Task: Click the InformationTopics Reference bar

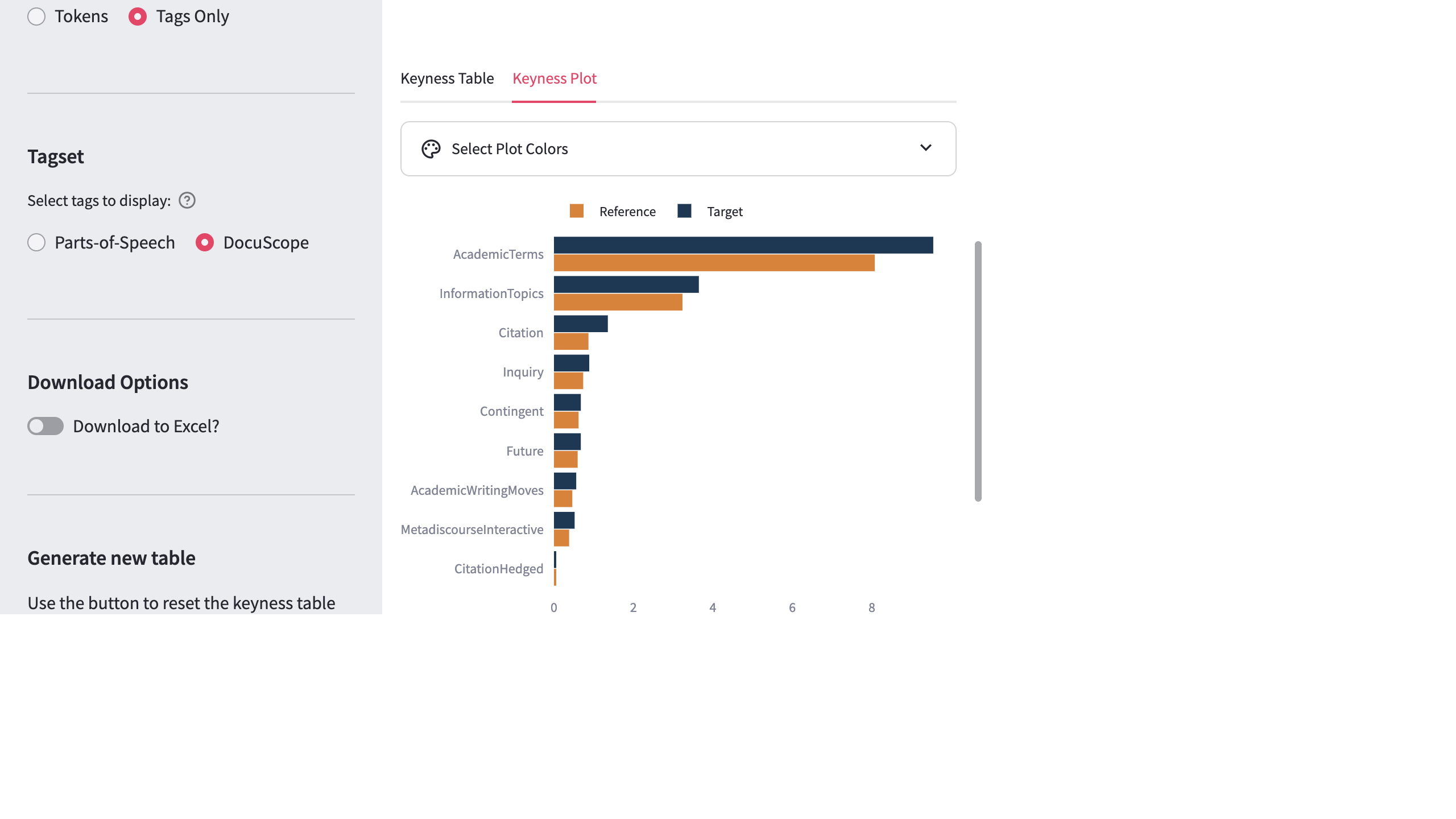Action: tap(618, 302)
